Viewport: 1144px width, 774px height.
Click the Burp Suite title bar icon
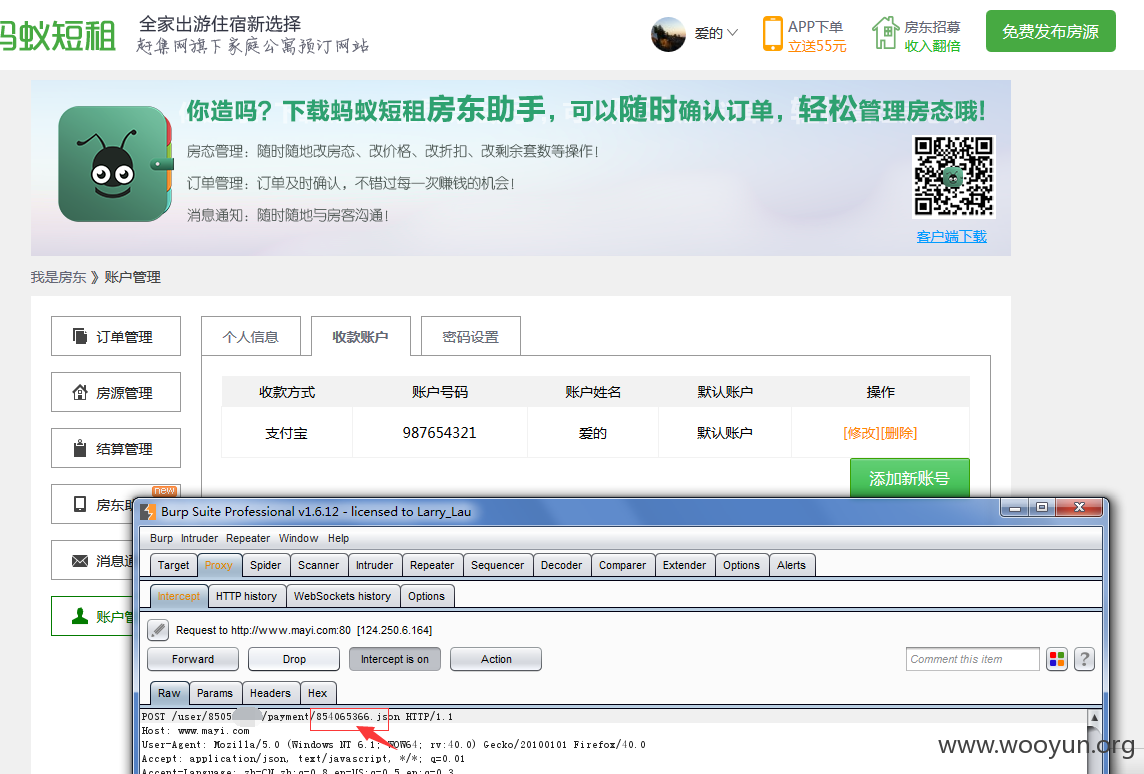pos(148,511)
